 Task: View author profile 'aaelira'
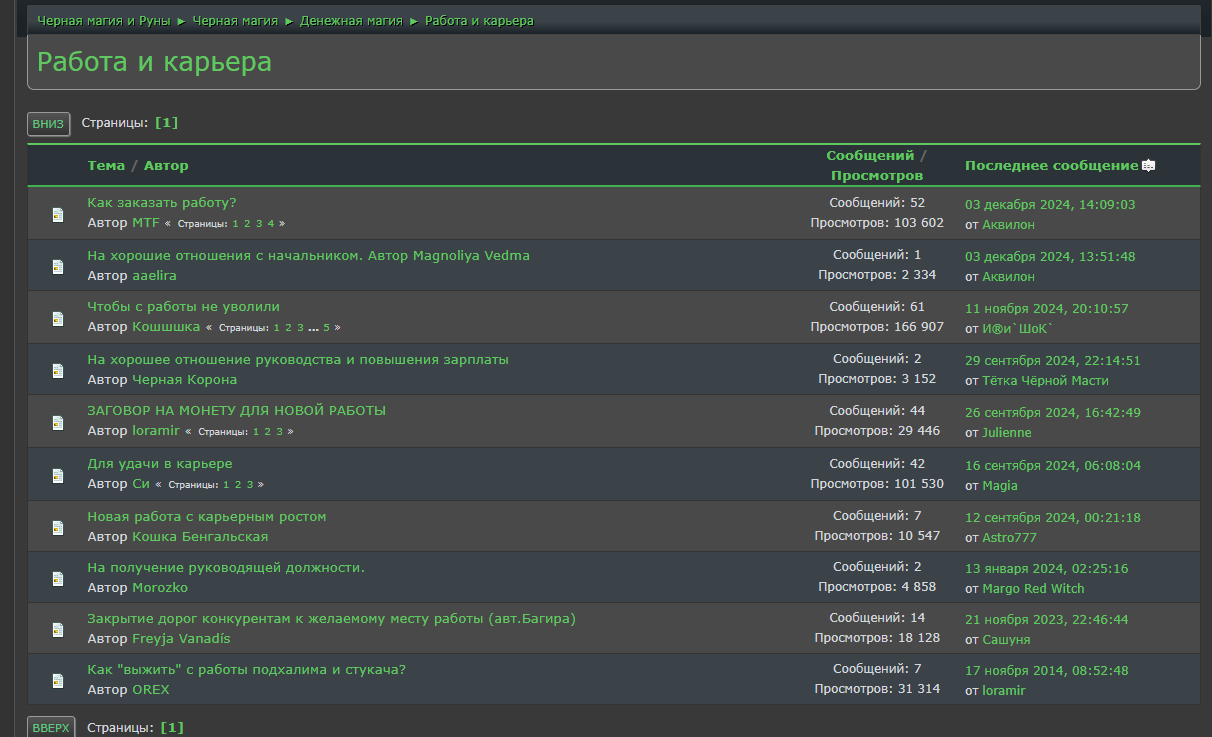coord(154,276)
